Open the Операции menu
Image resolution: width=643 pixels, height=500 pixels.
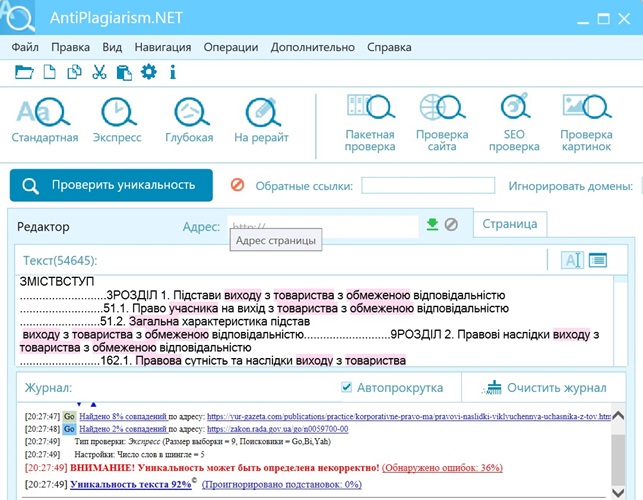click(x=231, y=47)
